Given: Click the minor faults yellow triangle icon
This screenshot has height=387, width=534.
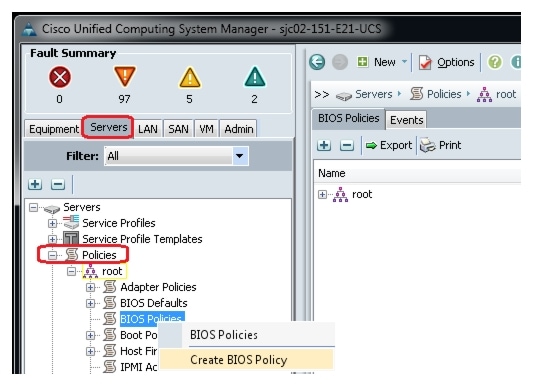Looking at the screenshot, I should (x=190, y=77).
